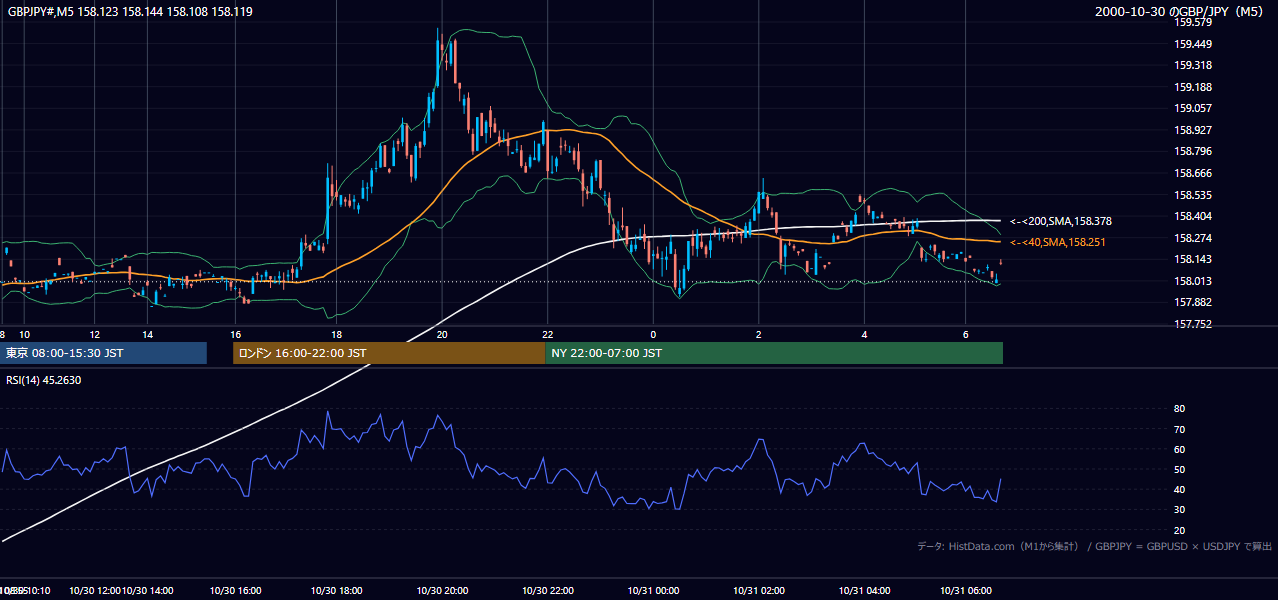Select the ロンドン 16:00-22:00 JST session bar
Image resolution: width=1278 pixels, height=600 pixels.
pos(389,353)
